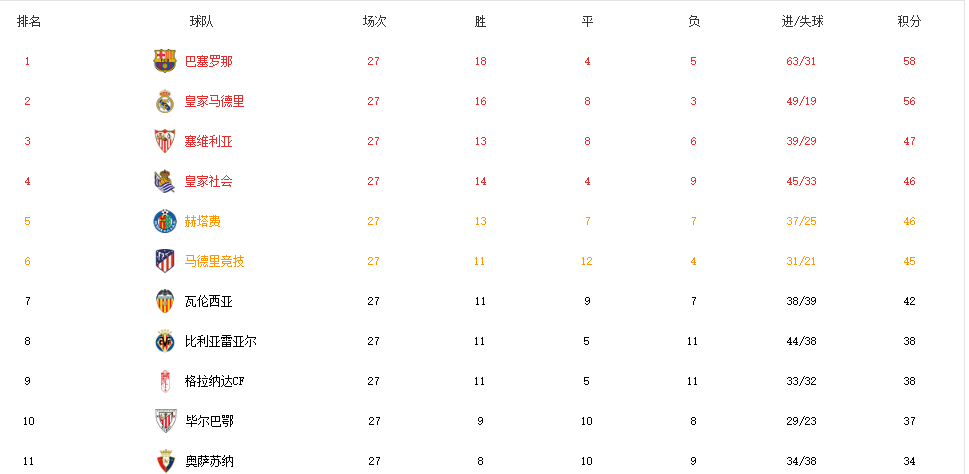
Task: Click the 场次 column header
Action: click(x=374, y=22)
